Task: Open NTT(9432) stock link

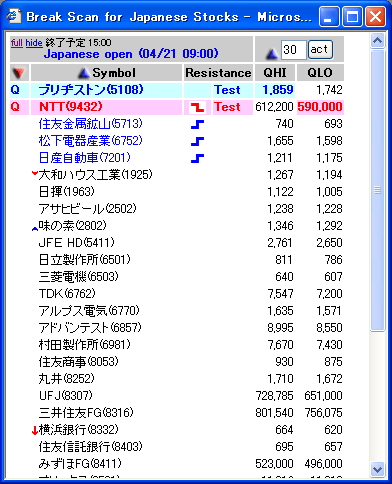Action: coord(71,107)
